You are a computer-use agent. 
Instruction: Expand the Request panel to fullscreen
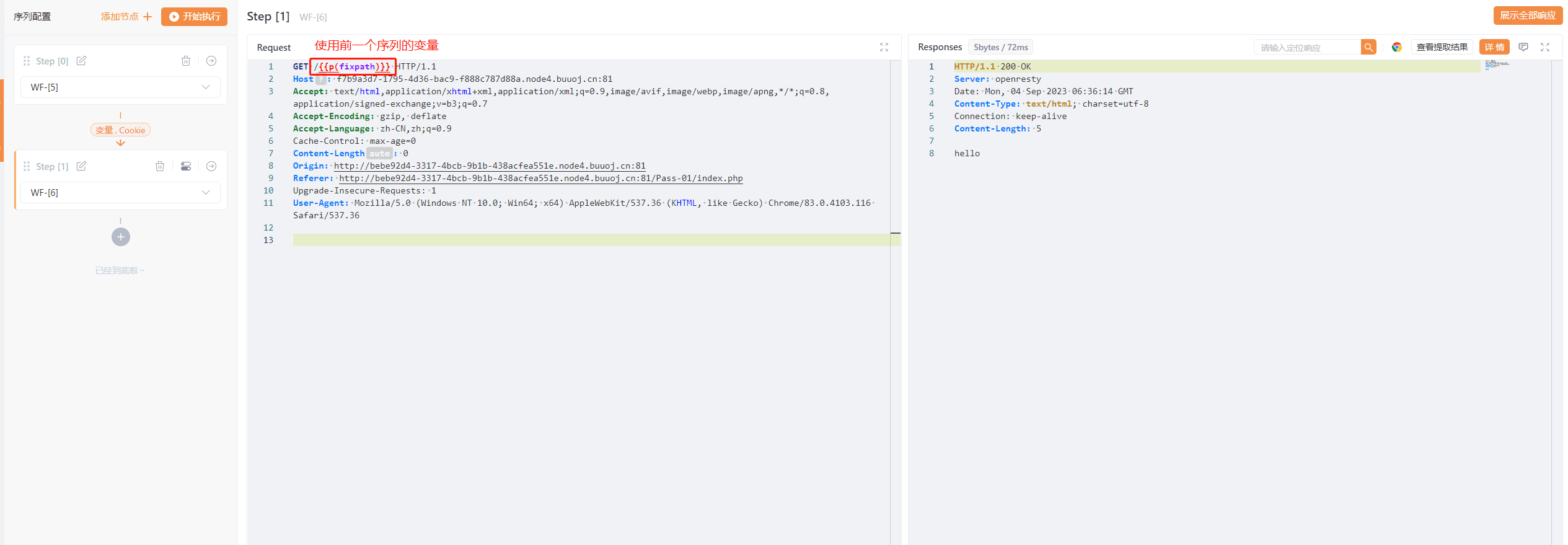[884, 47]
